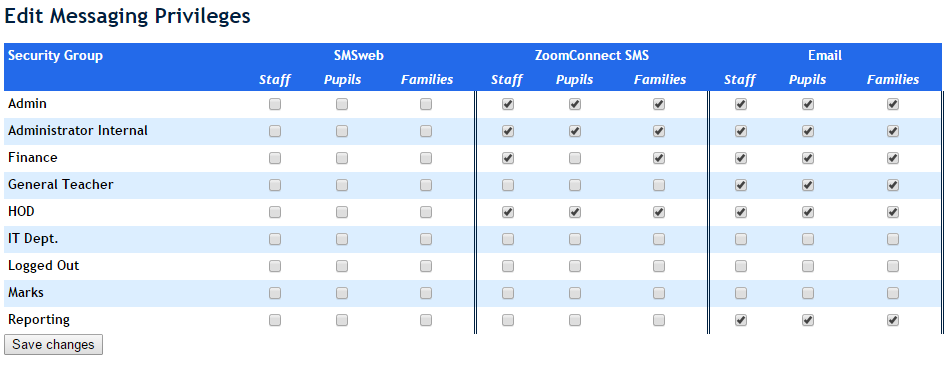Screen dimensions: 950x368
Task: Uncheck Email Pupils for General Teacher
Action: coord(808,185)
